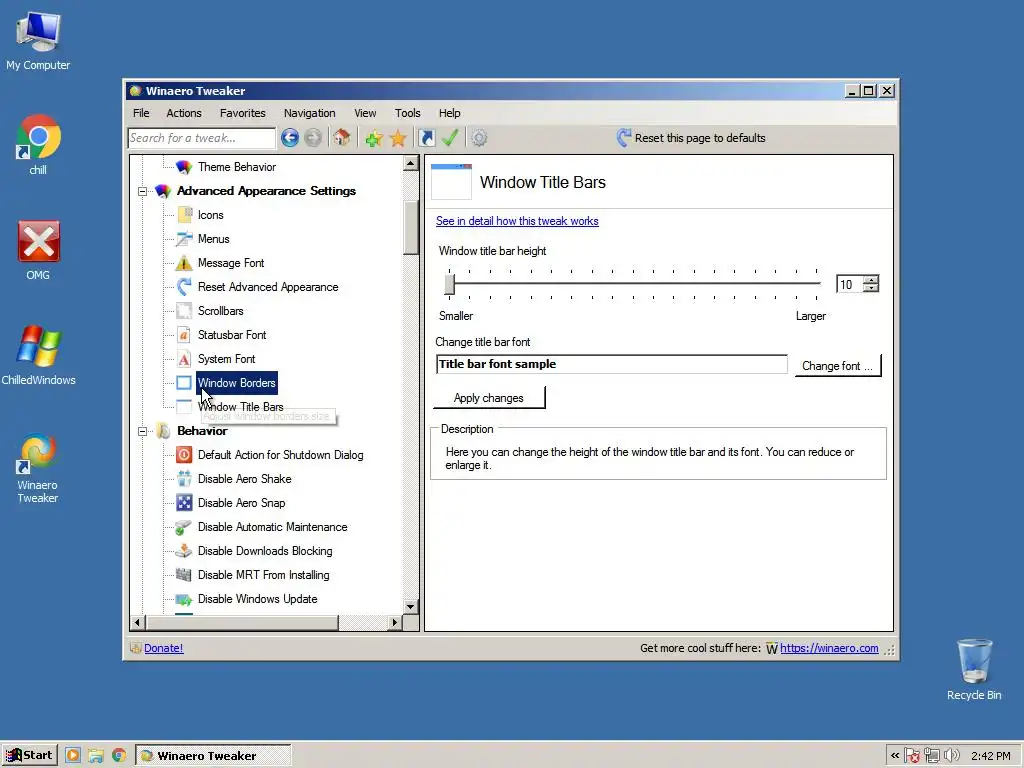This screenshot has height=768, width=1024.
Task: Select the Recycle Bin icon
Action: pyautogui.click(x=974, y=669)
